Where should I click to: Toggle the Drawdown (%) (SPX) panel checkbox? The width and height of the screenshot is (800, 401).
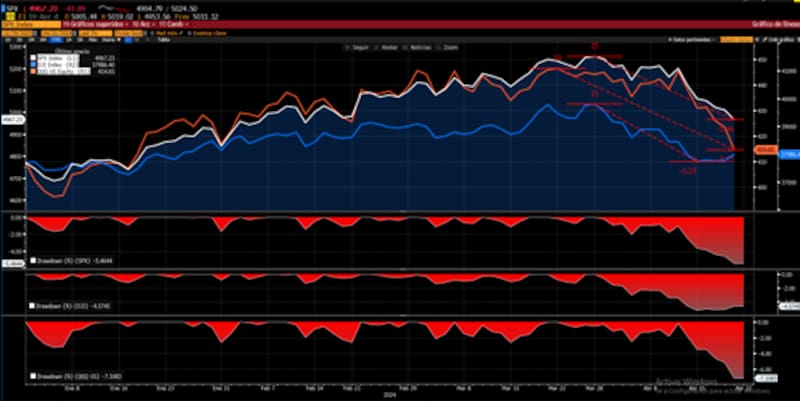pyautogui.click(x=32, y=261)
